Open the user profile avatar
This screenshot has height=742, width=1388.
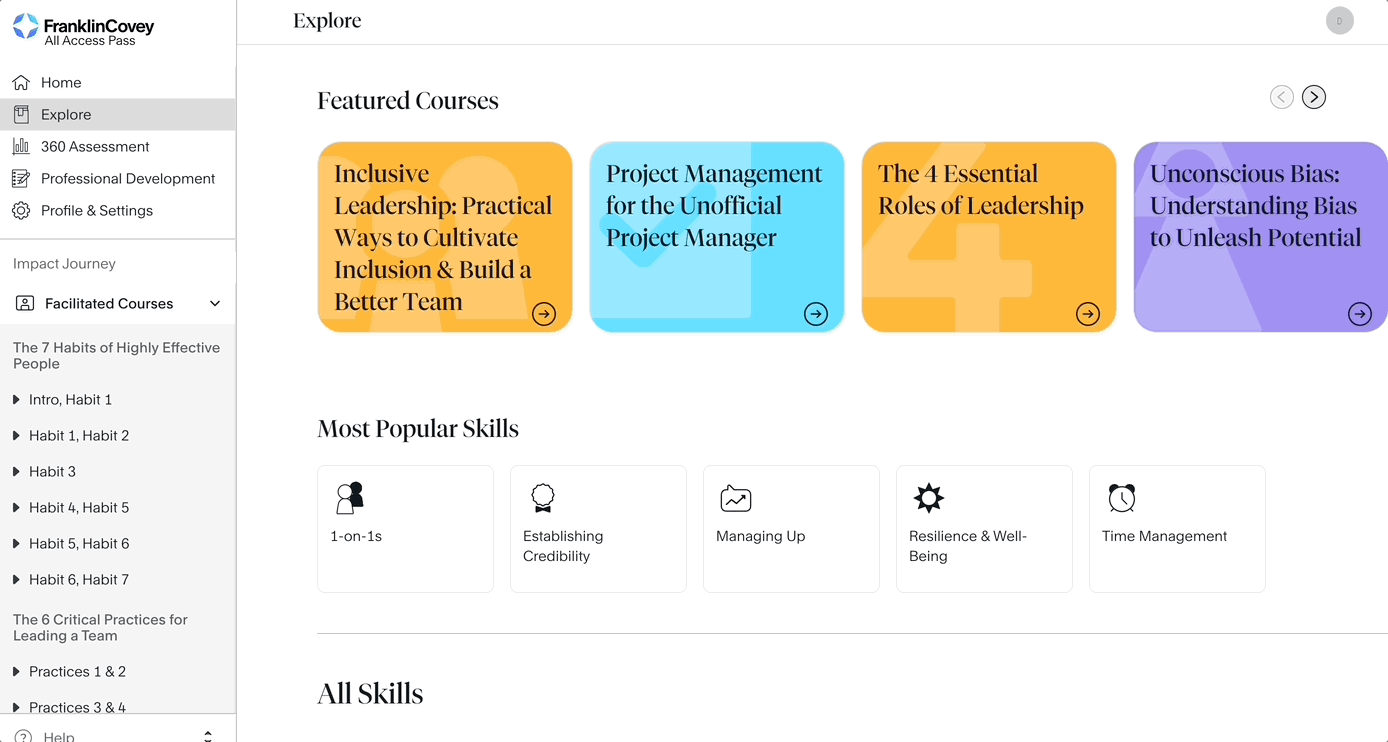[x=1339, y=20]
